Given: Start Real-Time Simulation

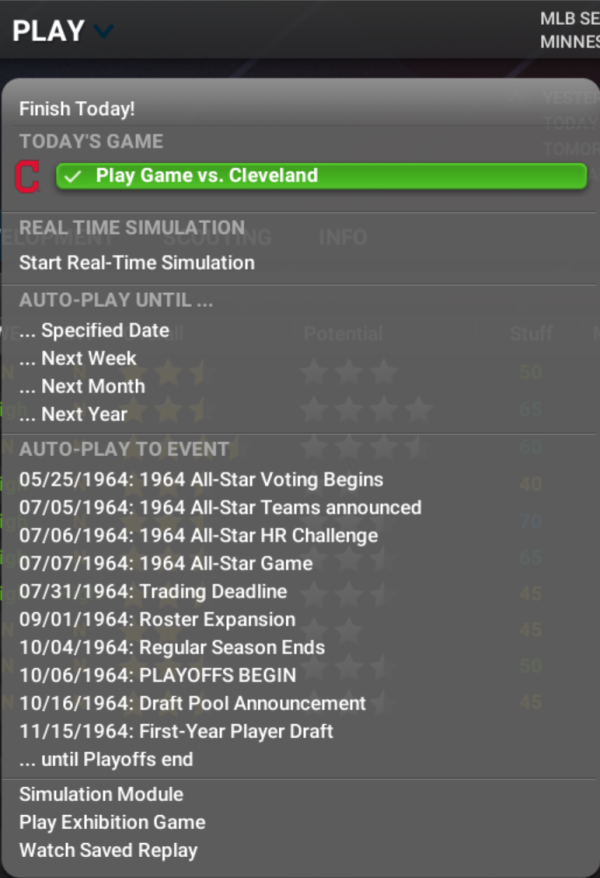Looking at the screenshot, I should point(137,263).
